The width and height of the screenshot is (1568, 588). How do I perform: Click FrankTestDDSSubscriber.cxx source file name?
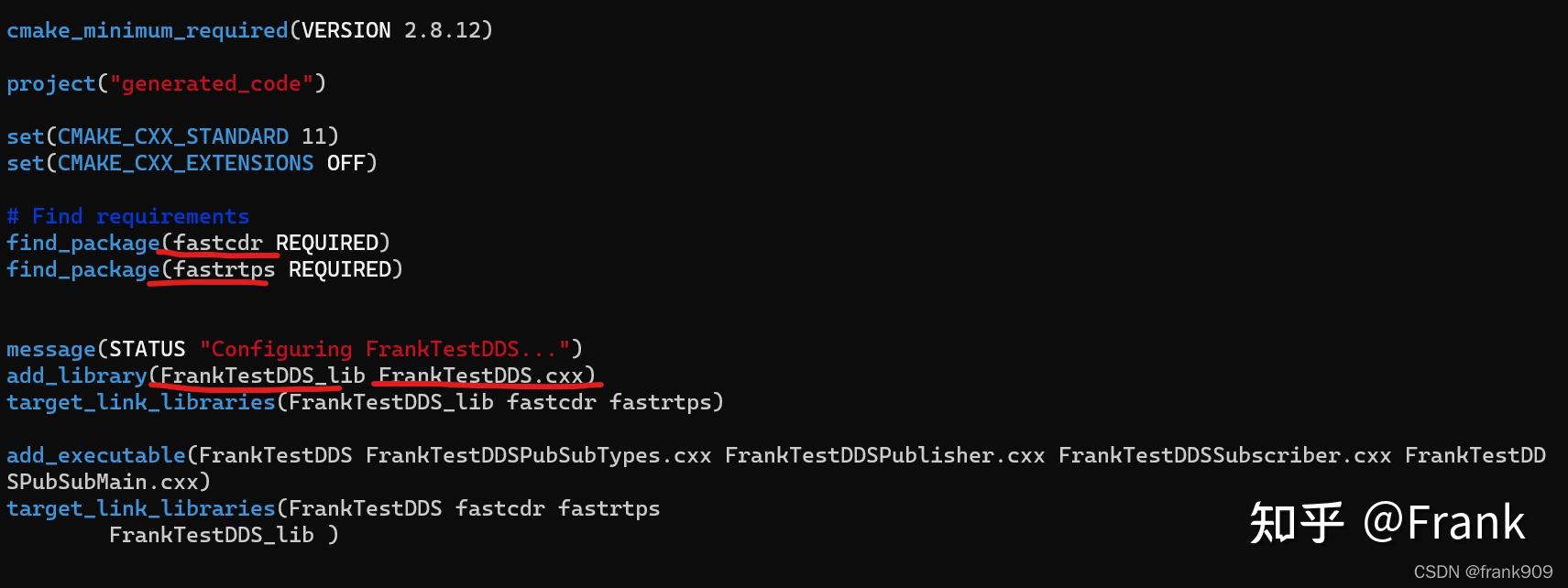pos(1224,455)
